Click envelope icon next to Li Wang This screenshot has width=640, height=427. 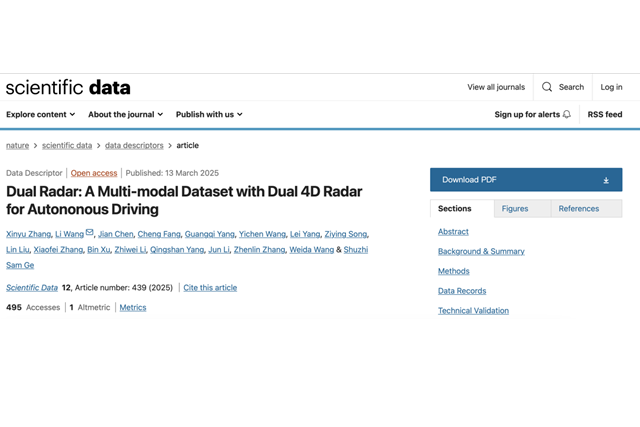[x=90, y=233]
